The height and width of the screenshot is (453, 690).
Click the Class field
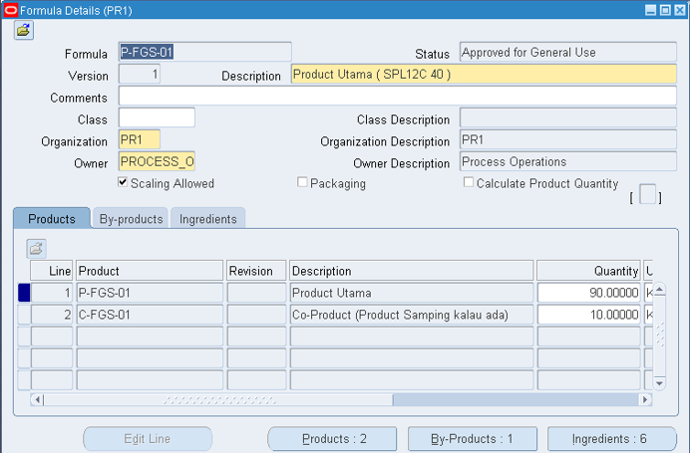157,118
